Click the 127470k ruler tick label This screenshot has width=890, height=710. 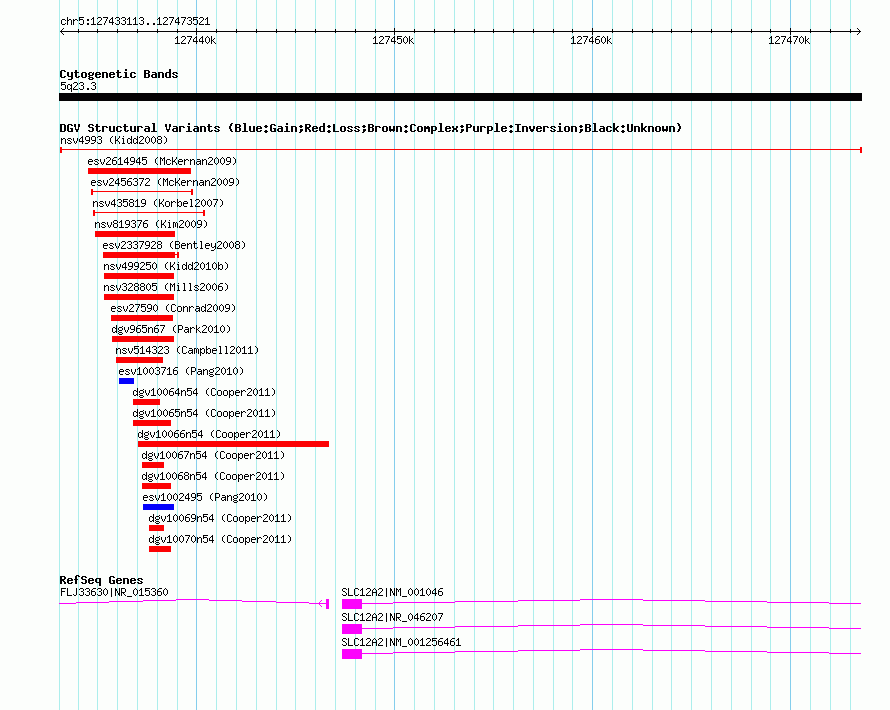coord(789,40)
